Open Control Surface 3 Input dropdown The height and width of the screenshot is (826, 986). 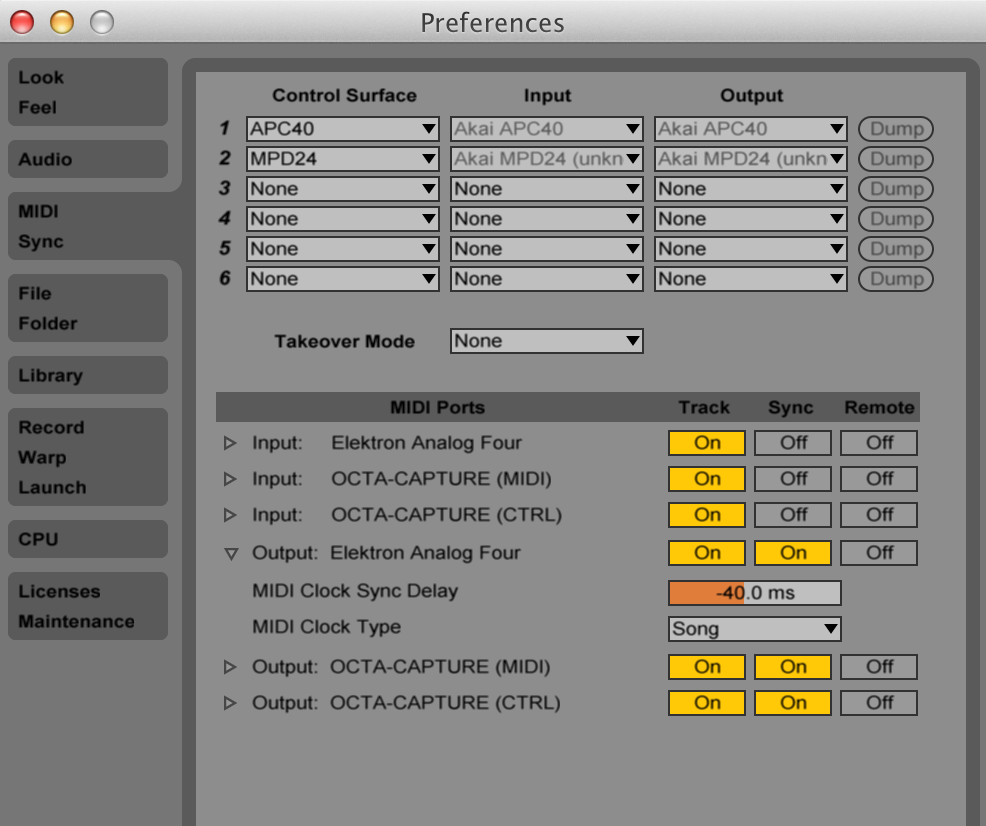click(x=546, y=189)
